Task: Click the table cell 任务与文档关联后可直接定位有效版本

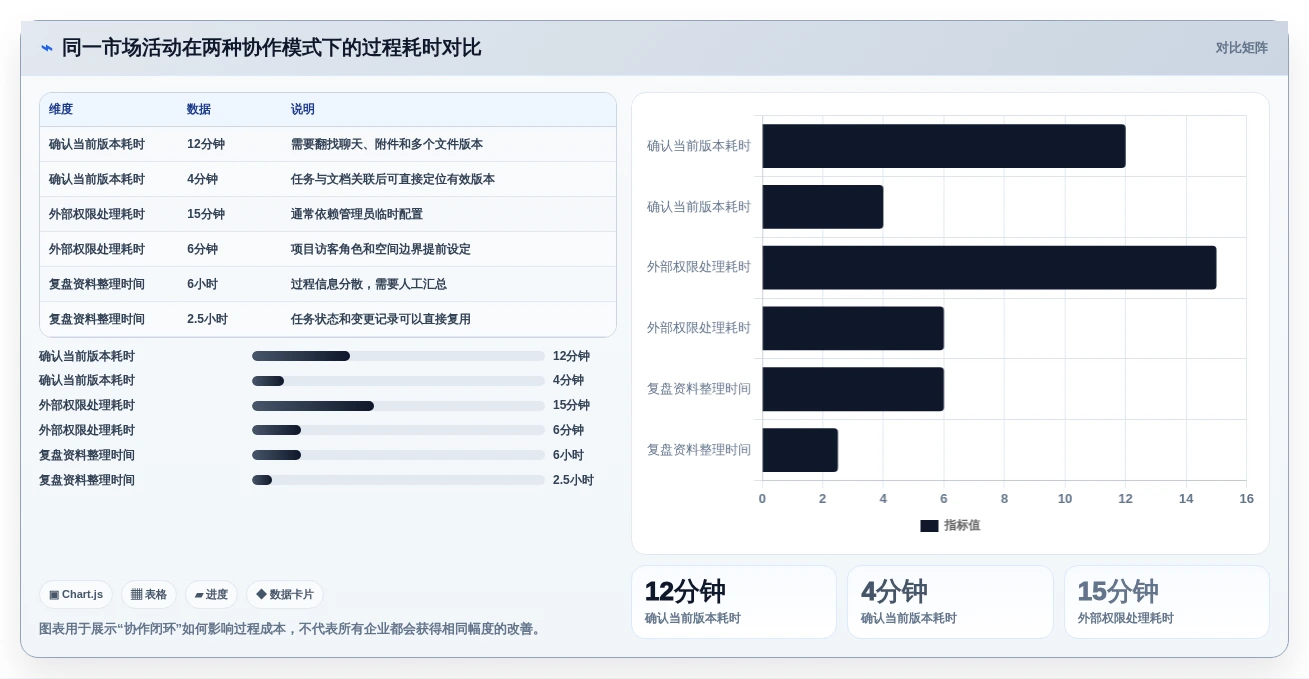Action: [x=393, y=180]
